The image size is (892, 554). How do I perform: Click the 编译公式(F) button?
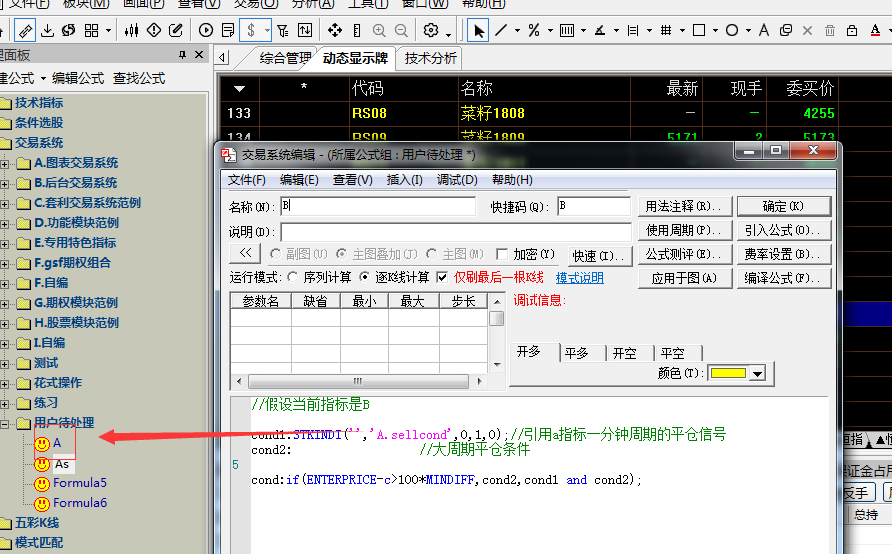783,278
